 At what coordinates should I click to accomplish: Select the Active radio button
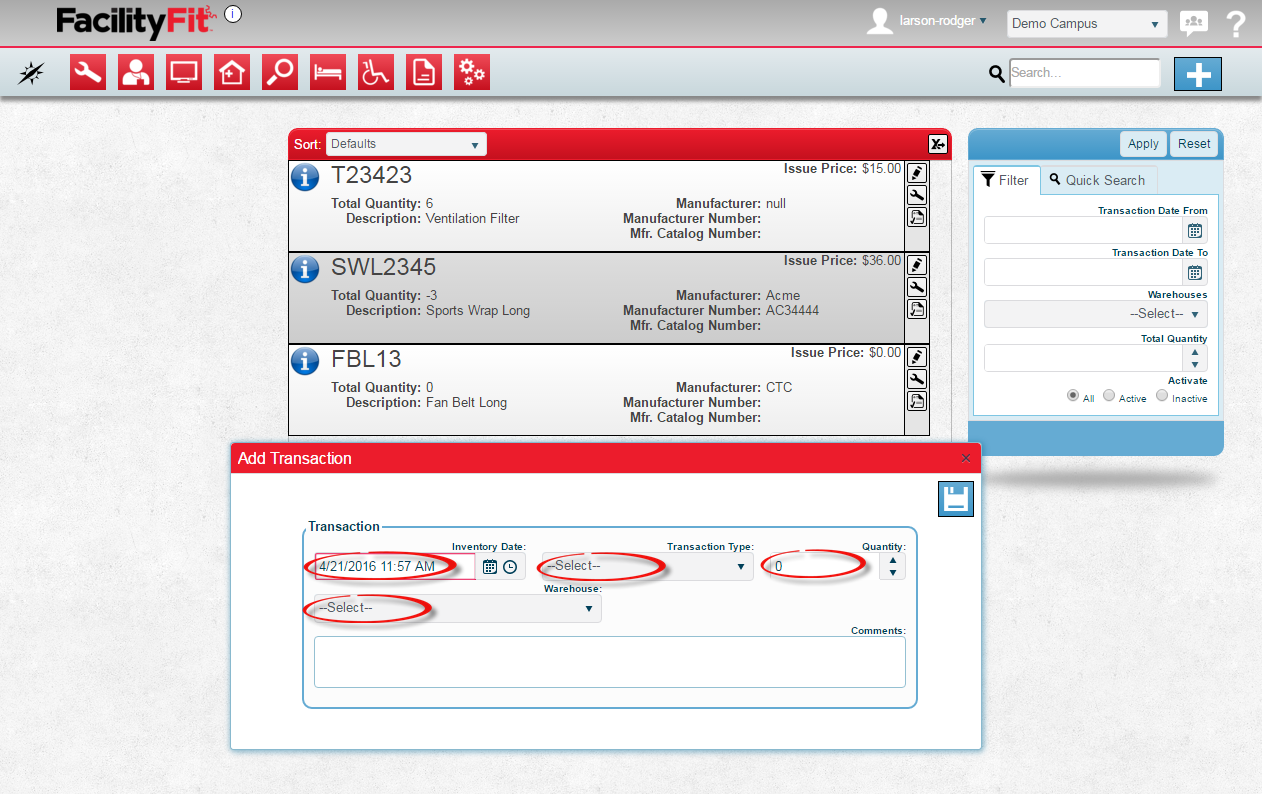point(1109,396)
